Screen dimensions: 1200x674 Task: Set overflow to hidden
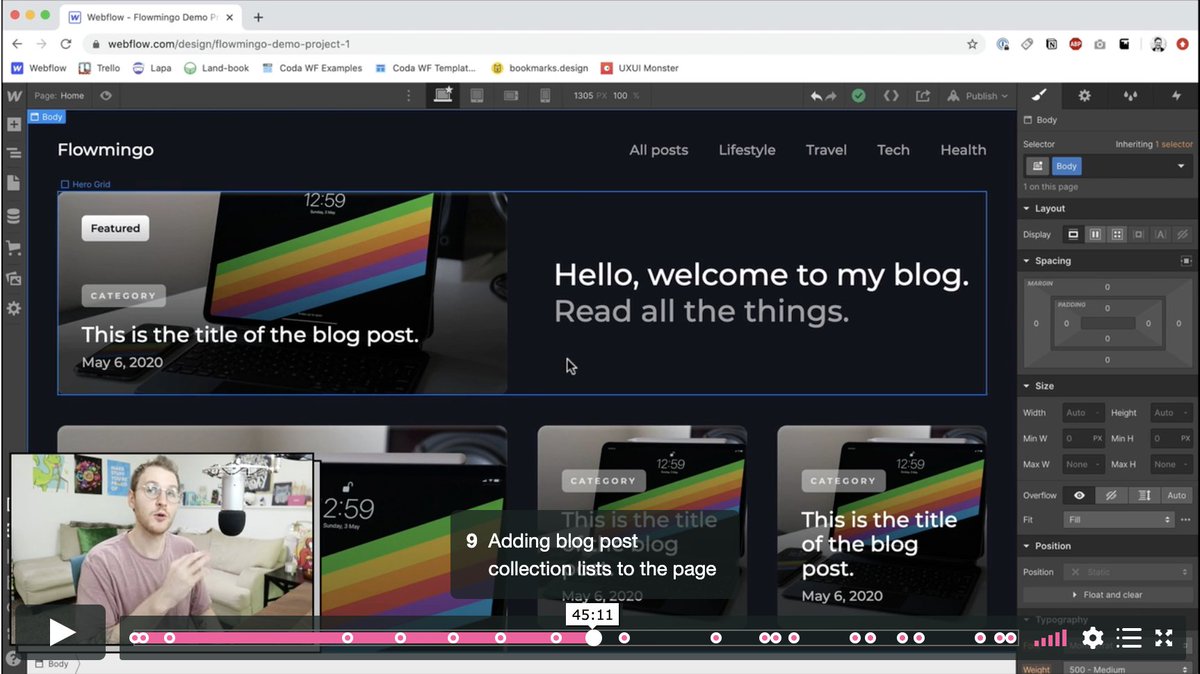[x=1111, y=495]
